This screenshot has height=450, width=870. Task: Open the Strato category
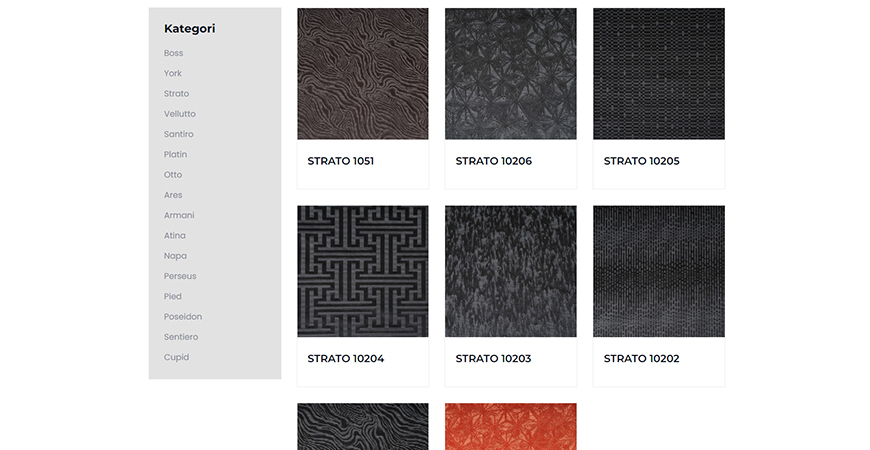click(x=176, y=94)
